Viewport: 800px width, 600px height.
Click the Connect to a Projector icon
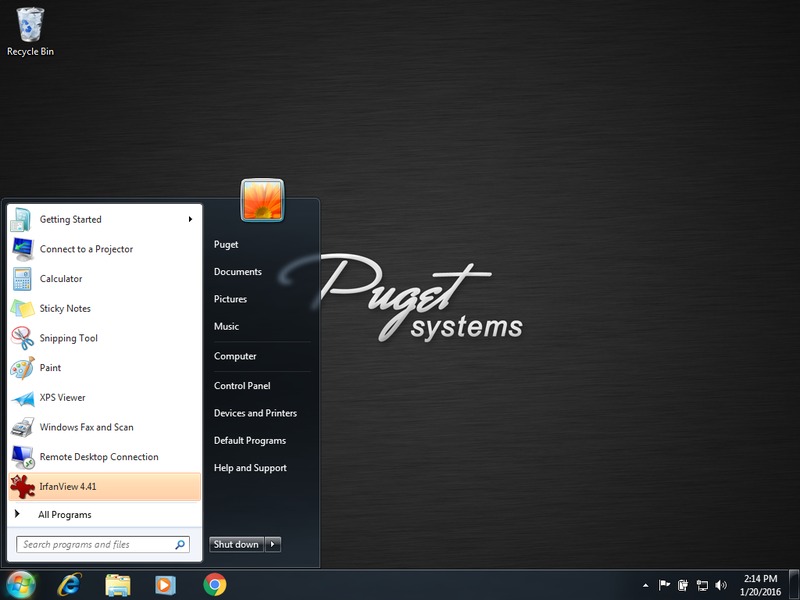click(x=22, y=249)
